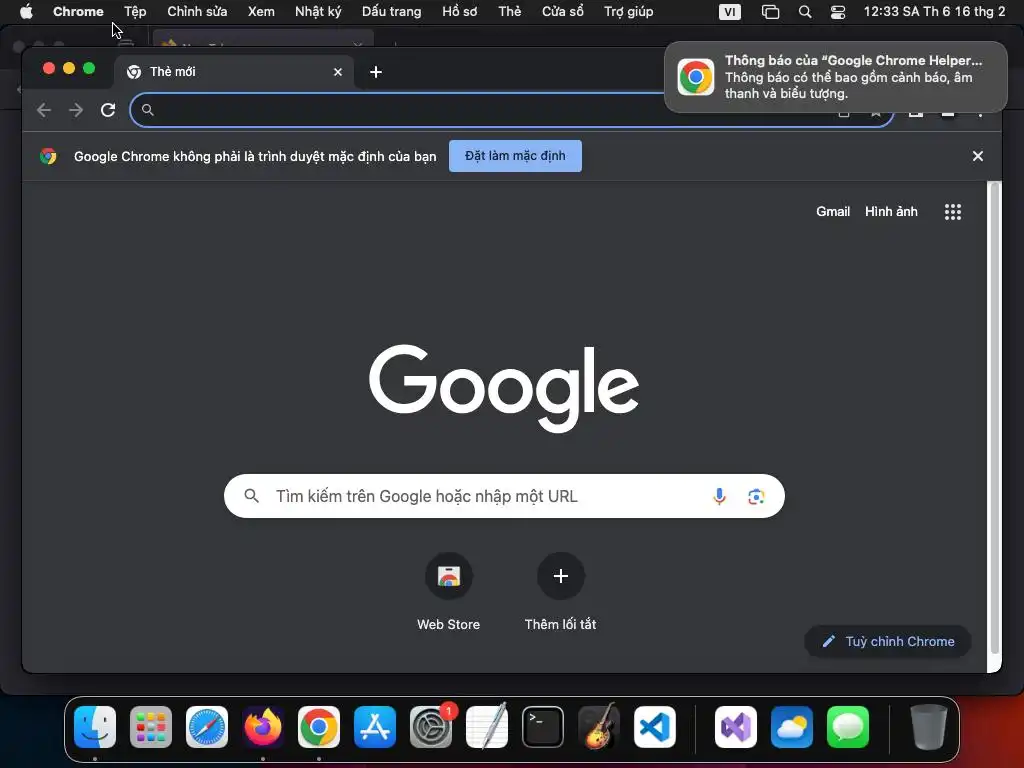1024x768 pixels.
Task: Open the "Tệp" menu
Action: click(x=135, y=12)
